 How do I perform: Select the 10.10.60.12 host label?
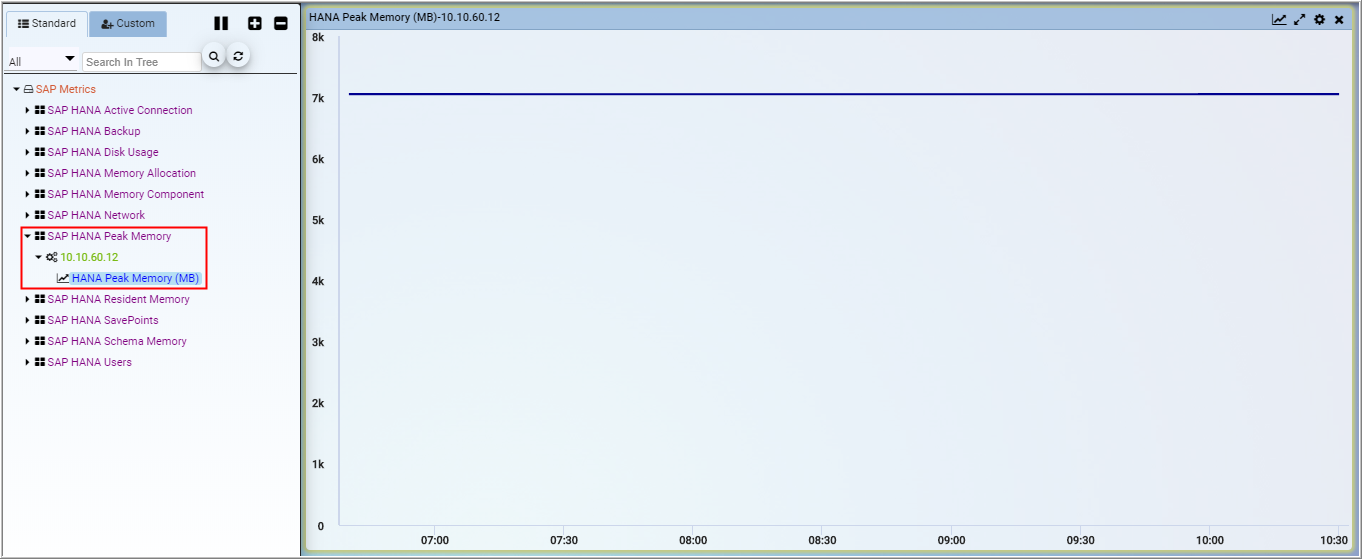pyautogui.click(x=89, y=257)
